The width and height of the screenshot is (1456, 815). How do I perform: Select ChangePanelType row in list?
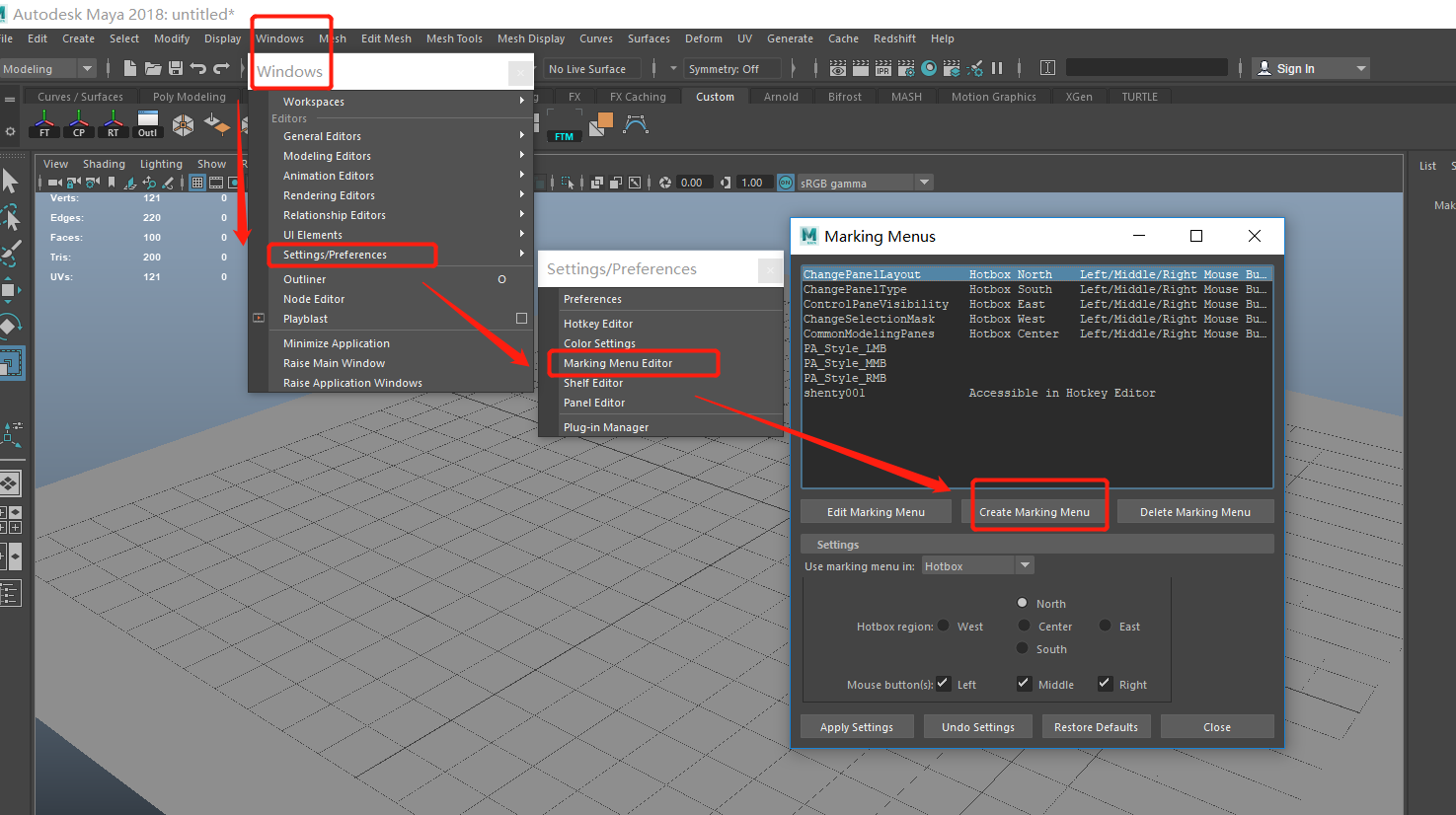[1036, 289]
